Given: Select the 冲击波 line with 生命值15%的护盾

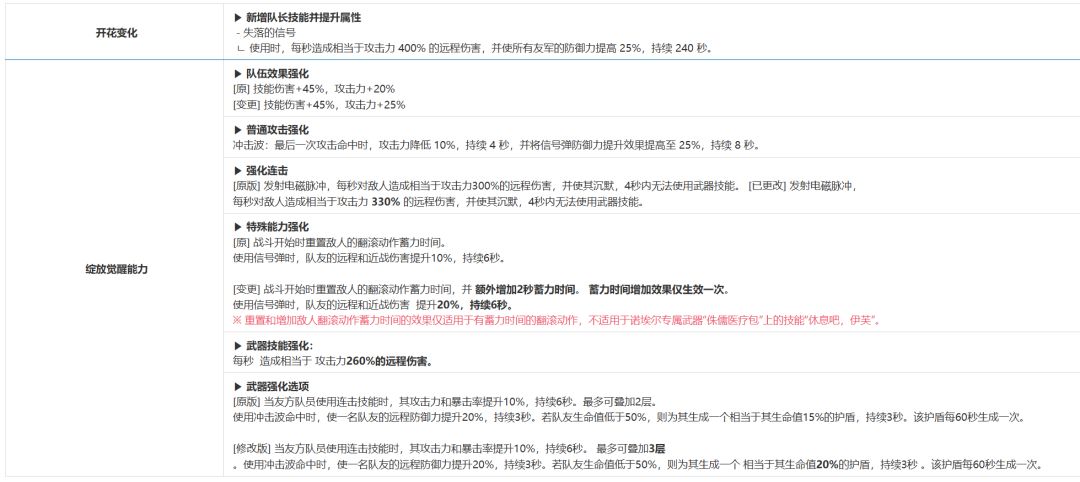Looking at the screenshot, I should click(629, 418).
